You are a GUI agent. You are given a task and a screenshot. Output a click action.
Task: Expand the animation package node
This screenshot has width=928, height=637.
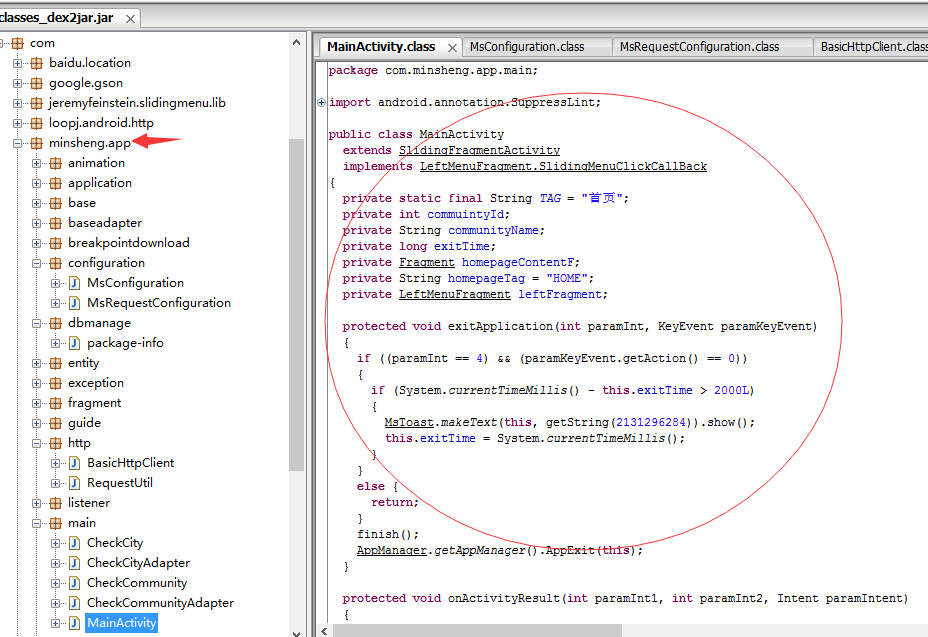pyautogui.click(x=36, y=163)
